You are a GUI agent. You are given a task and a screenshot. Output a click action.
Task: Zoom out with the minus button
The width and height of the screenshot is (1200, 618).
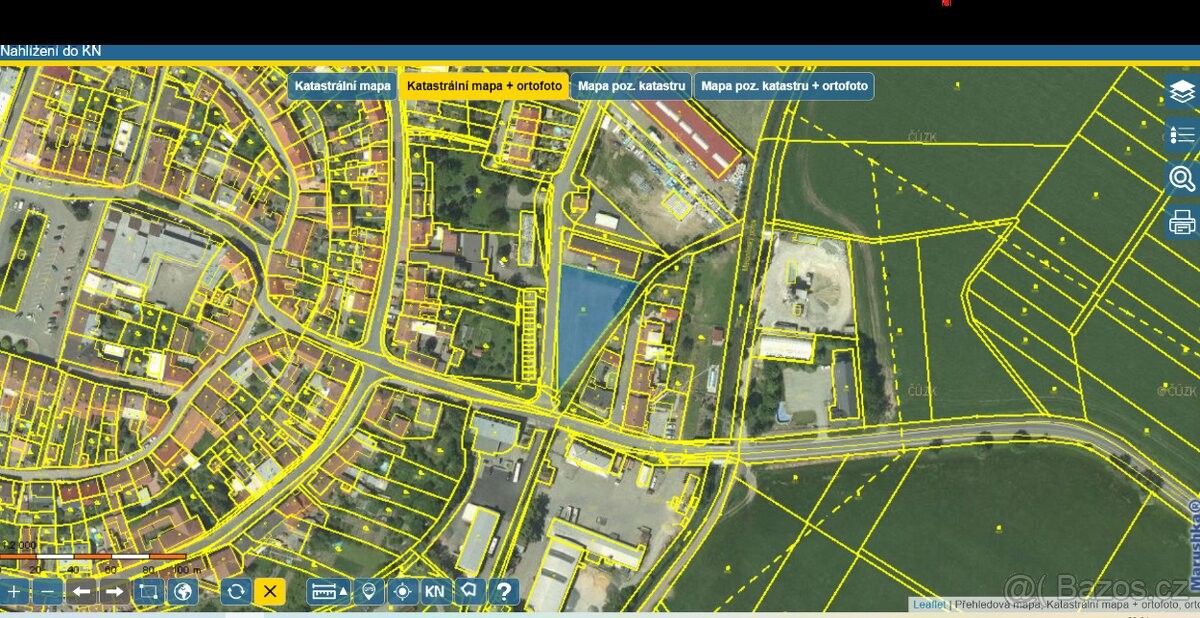47,591
